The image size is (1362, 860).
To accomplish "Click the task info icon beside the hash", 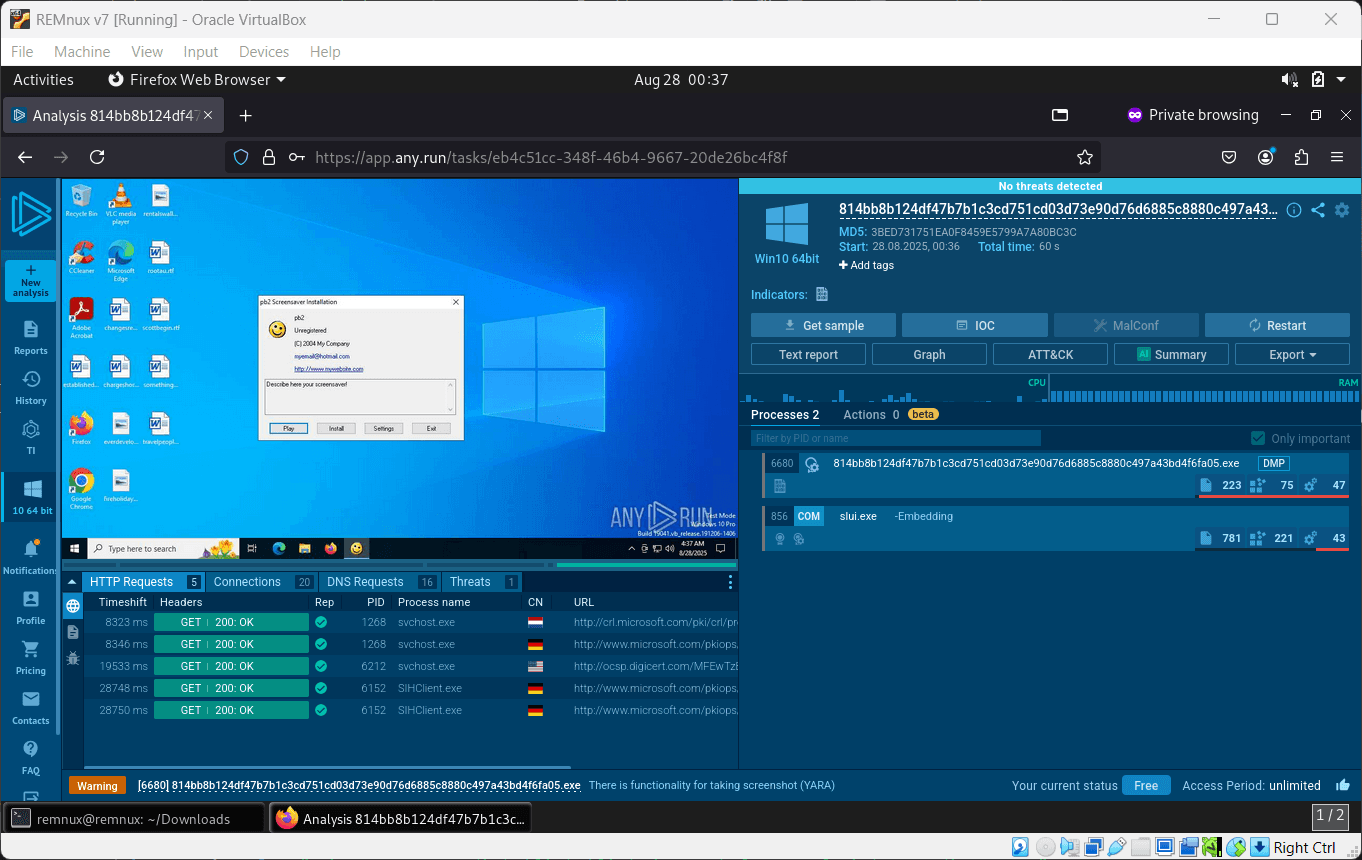I will pyautogui.click(x=1294, y=210).
